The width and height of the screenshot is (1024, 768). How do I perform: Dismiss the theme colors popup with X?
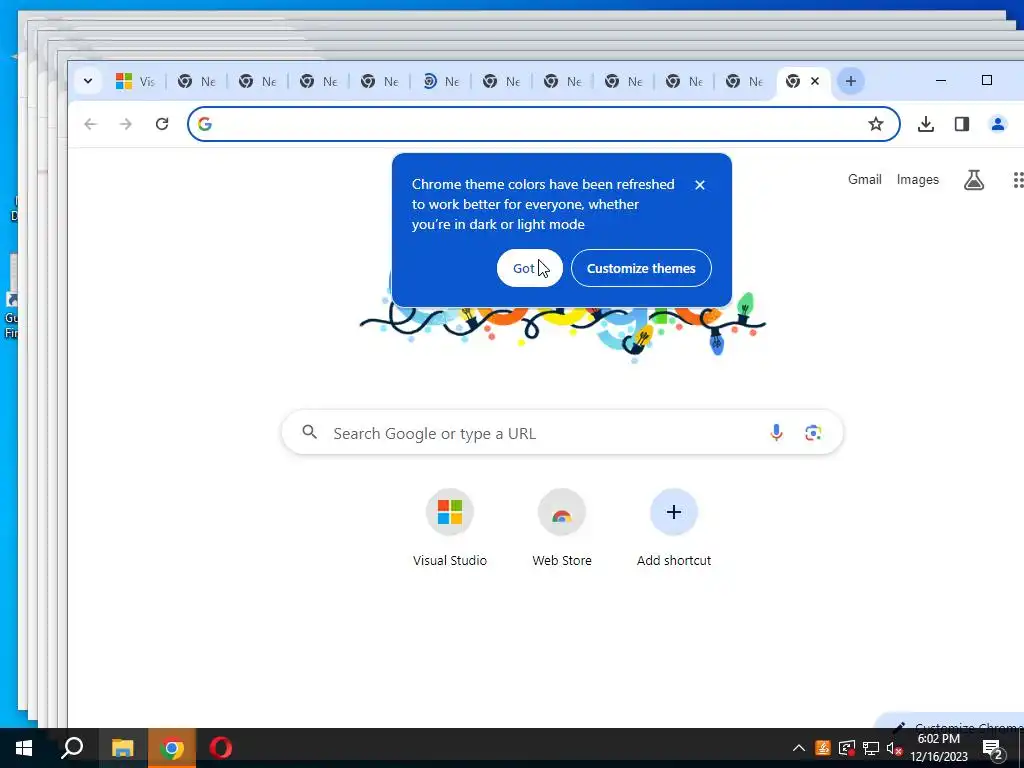699,185
